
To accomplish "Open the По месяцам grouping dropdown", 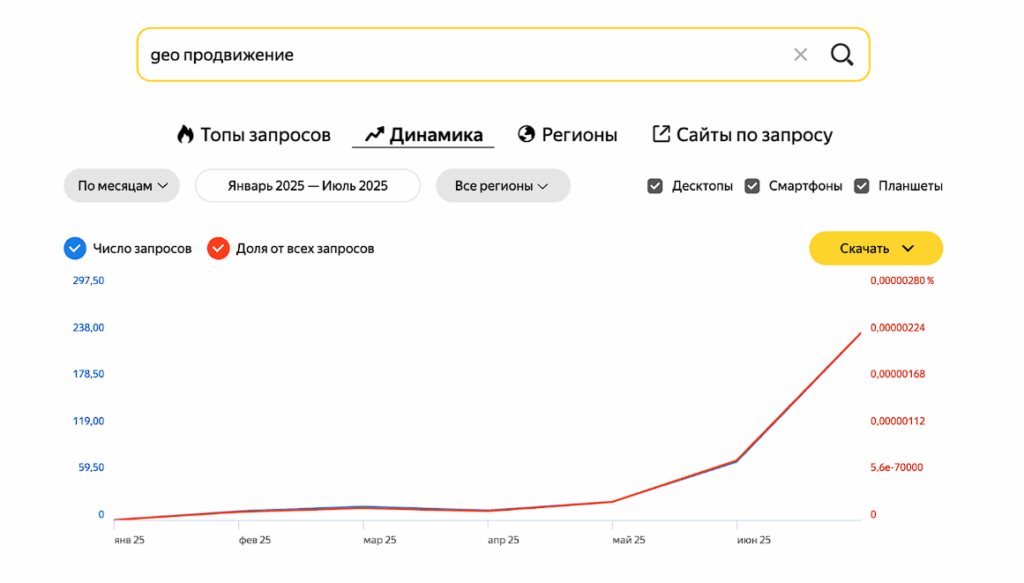I will [122, 186].
